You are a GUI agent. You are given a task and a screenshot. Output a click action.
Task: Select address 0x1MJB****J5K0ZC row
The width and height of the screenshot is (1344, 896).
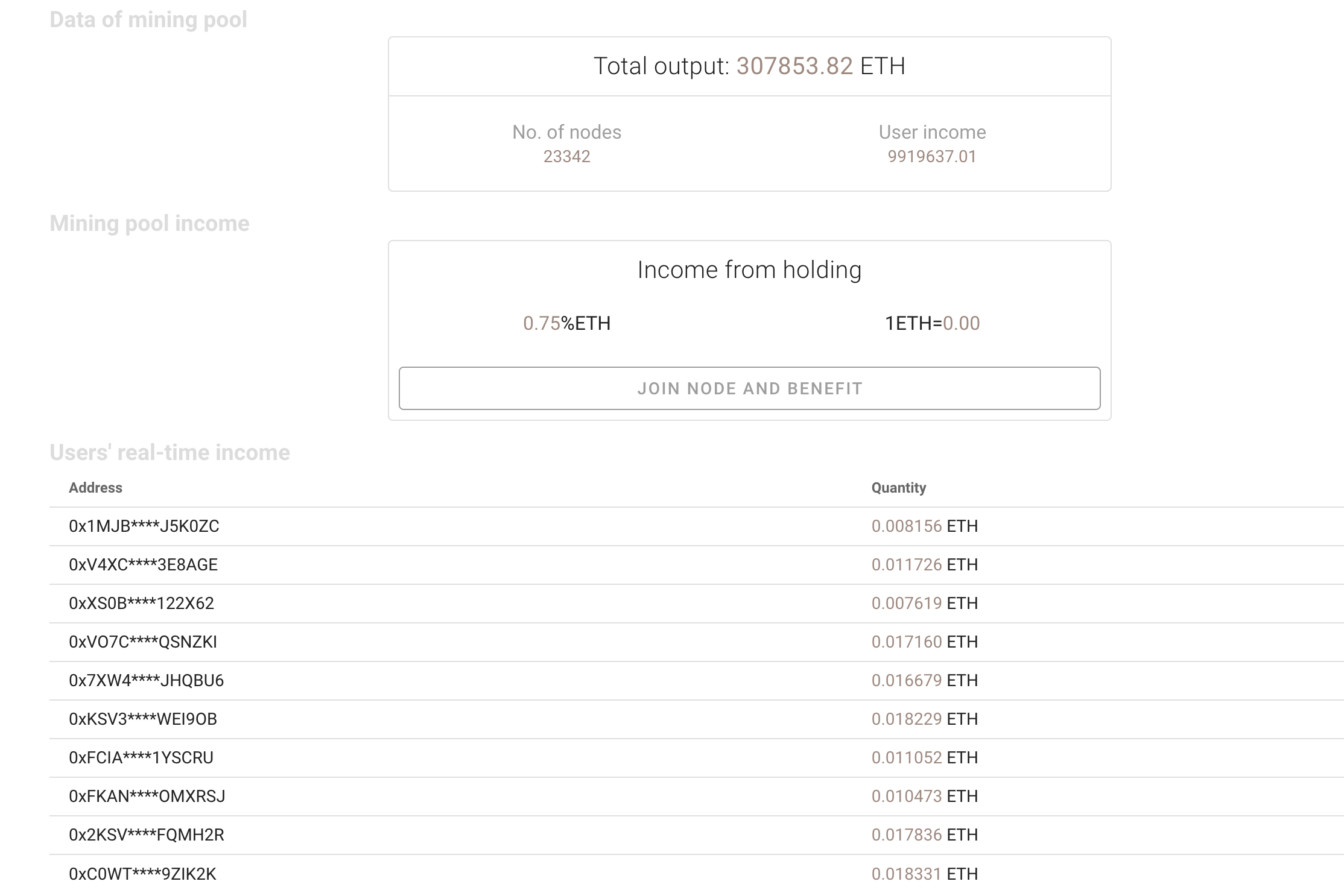(x=696, y=526)
